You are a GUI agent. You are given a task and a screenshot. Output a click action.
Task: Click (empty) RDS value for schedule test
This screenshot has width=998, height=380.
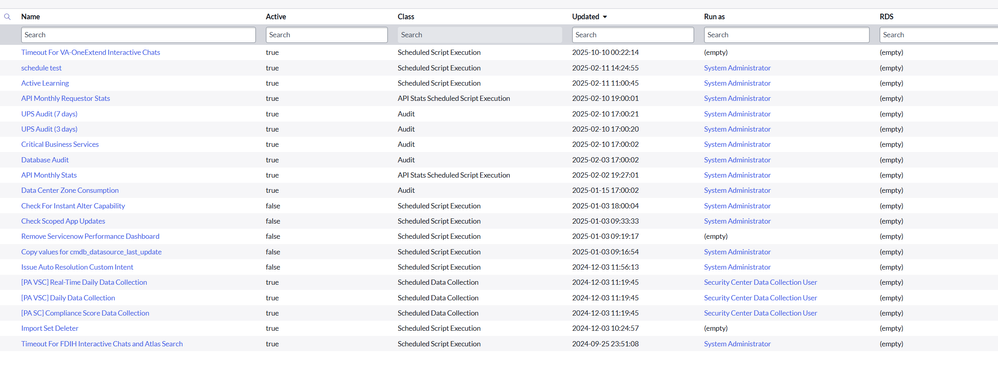pyautogui.click(x=891, y=68)
